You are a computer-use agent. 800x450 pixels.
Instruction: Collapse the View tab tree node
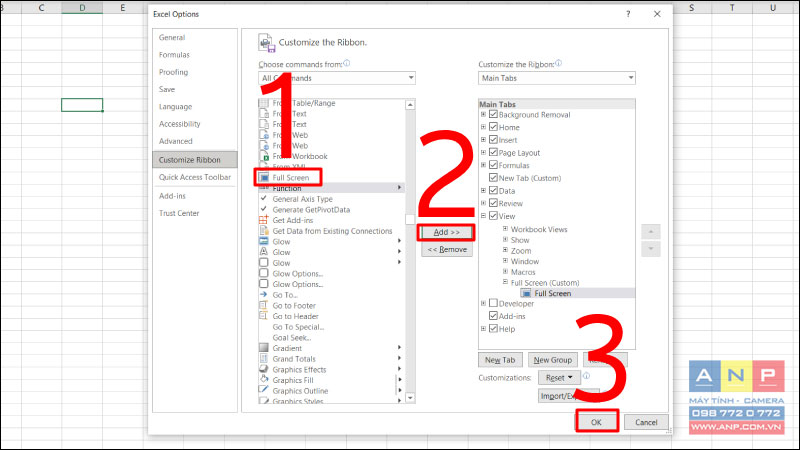click(x=483, y=216)
